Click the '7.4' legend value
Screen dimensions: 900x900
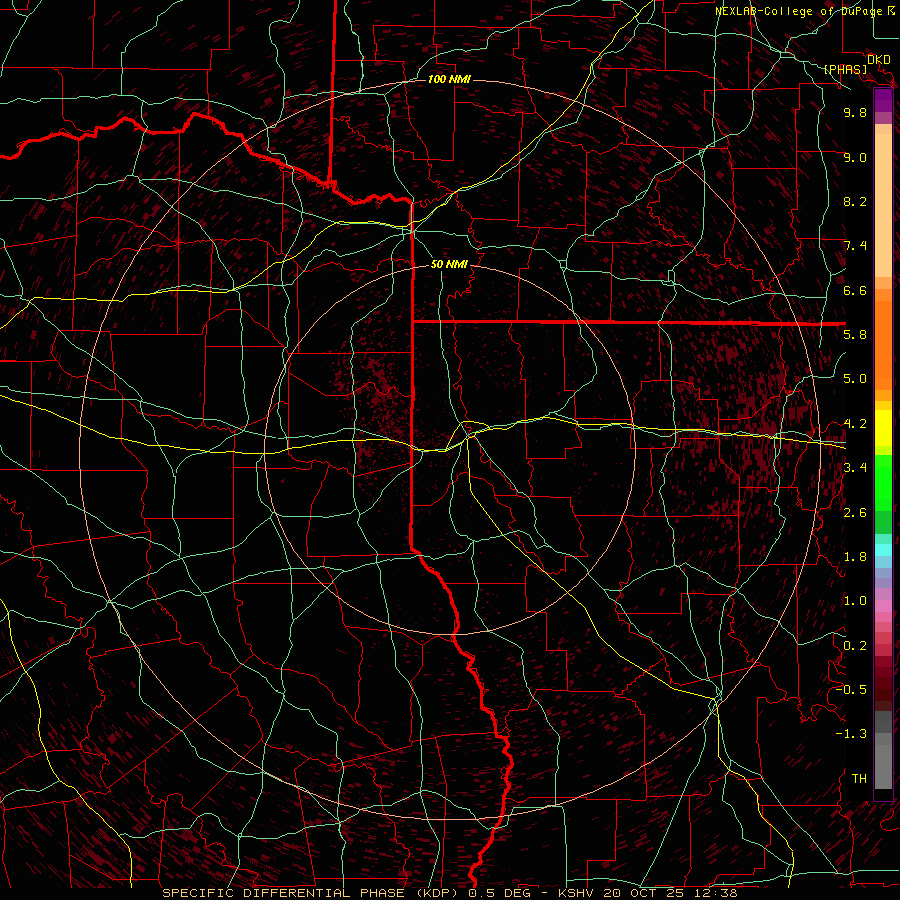[x=855, y=246]
